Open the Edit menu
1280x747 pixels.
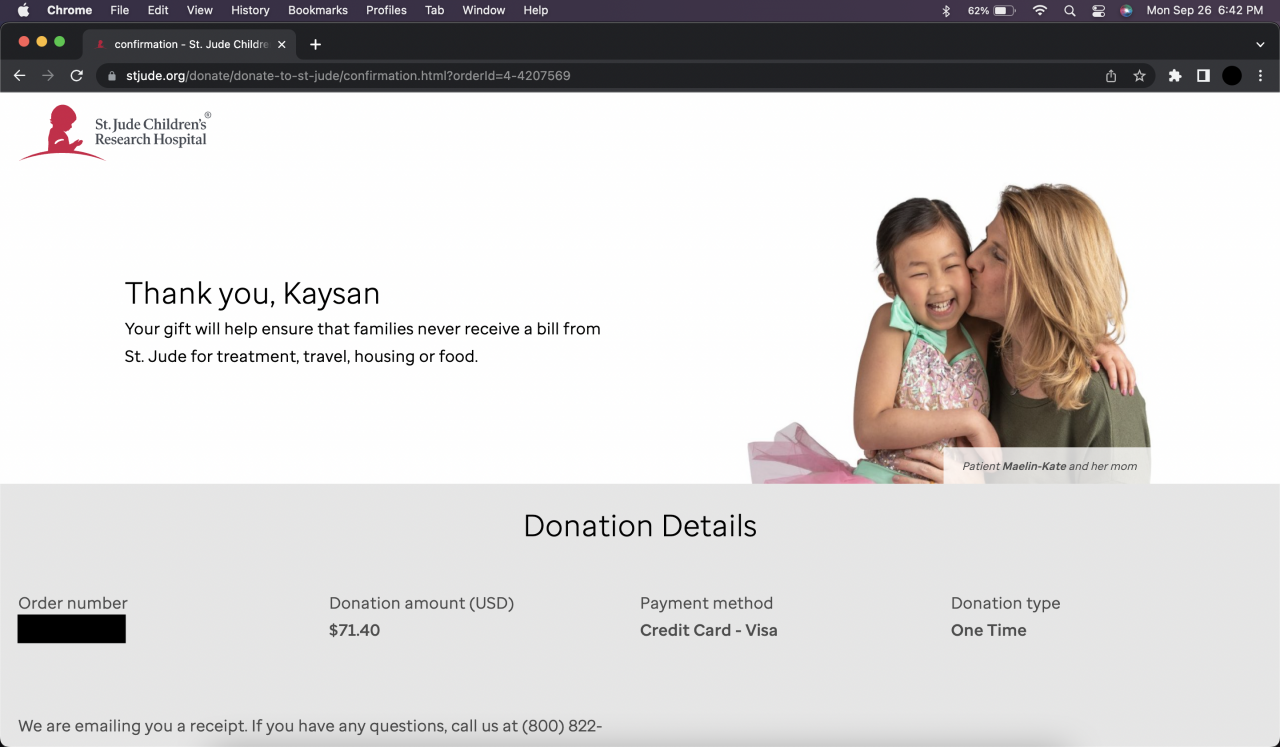click(x=158, y=10)
